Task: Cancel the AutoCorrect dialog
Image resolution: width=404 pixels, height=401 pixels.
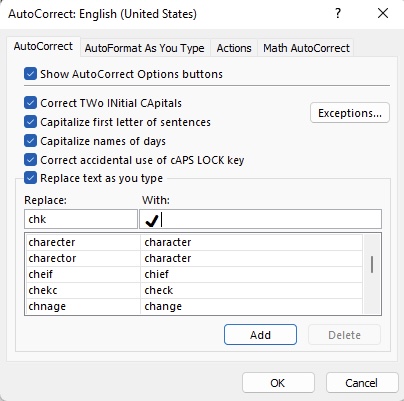Action: click(362, 383)
